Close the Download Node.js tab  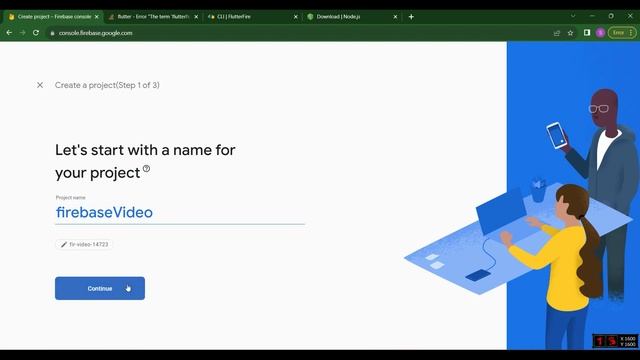(395, 17)
